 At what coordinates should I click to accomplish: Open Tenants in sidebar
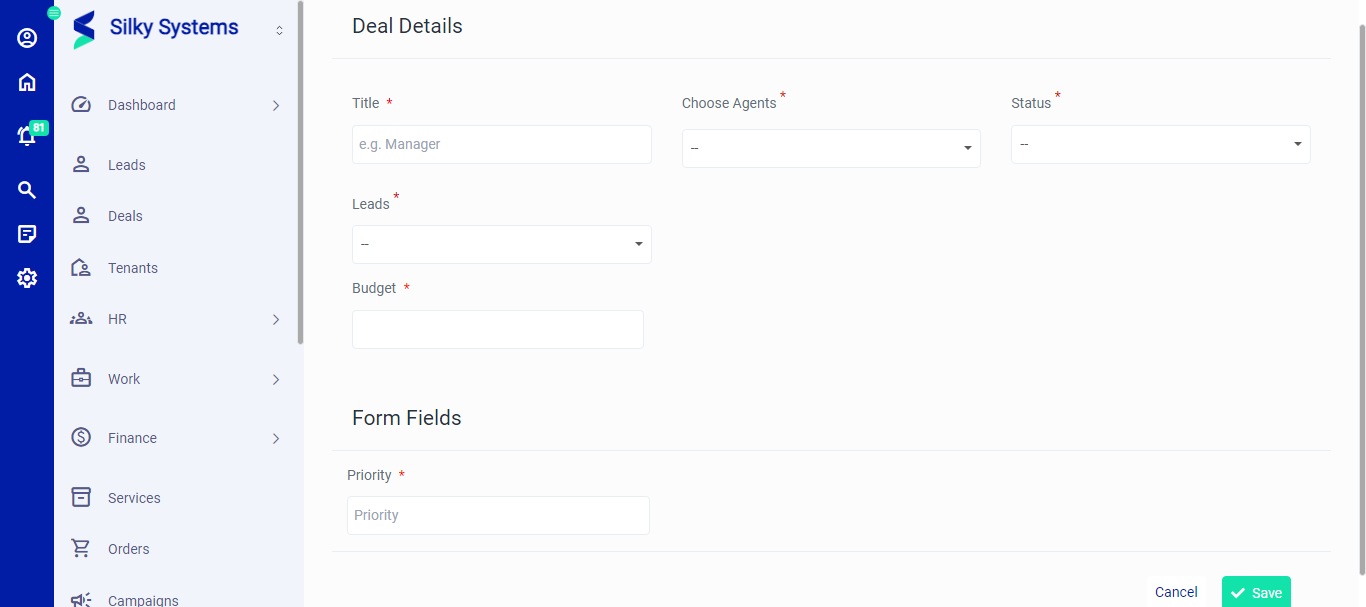pos(132,268)
